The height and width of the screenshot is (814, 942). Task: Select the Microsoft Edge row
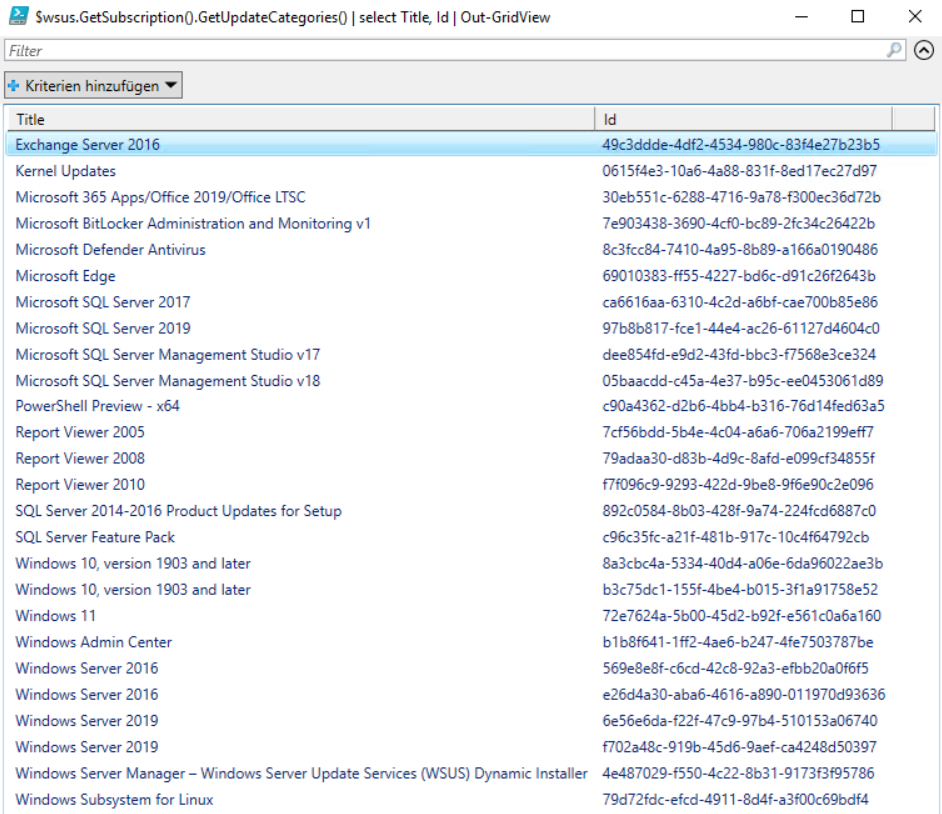[471, 276]
